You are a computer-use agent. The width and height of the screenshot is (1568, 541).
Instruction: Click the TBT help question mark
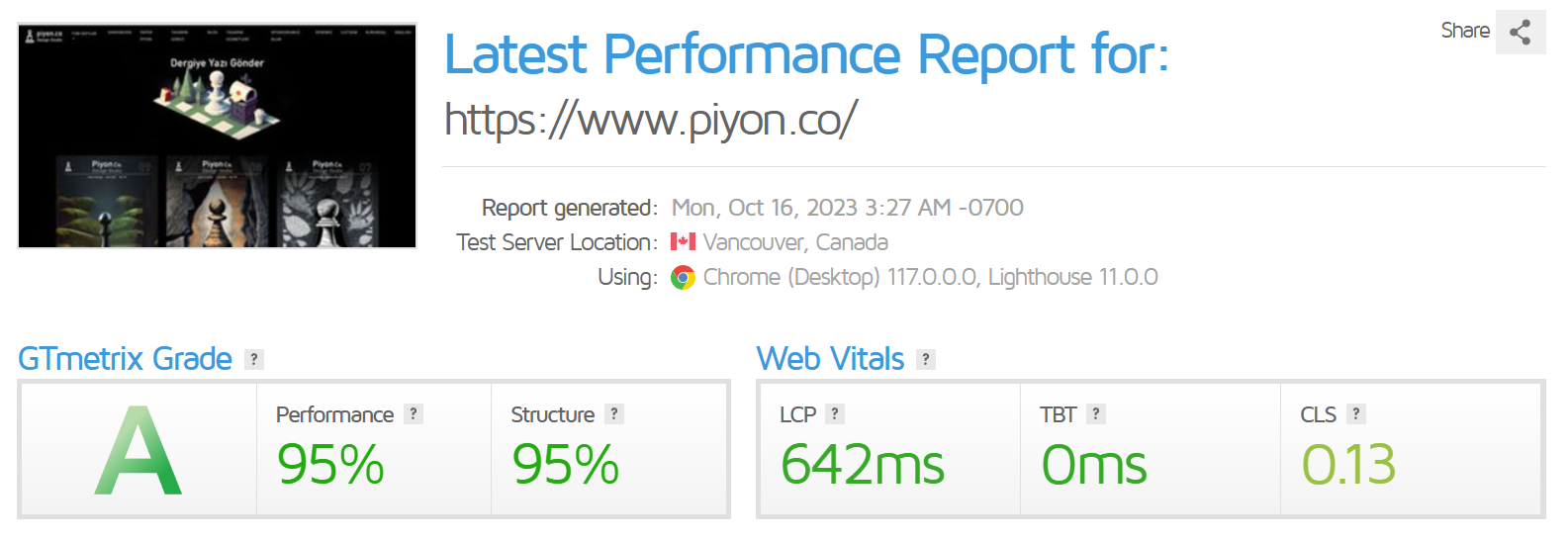tap(1096, 414)
